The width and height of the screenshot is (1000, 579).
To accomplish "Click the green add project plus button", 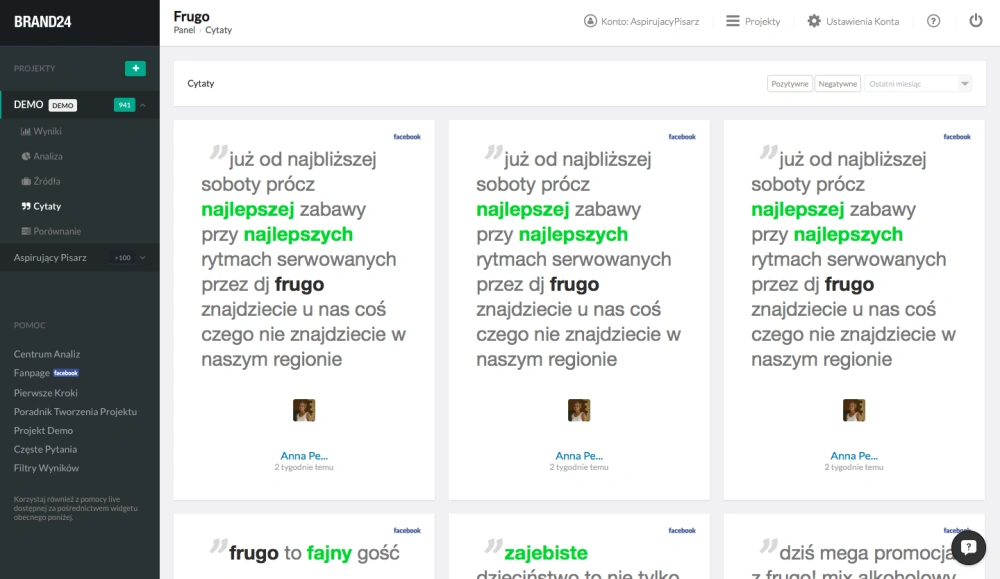I will 135,69.
